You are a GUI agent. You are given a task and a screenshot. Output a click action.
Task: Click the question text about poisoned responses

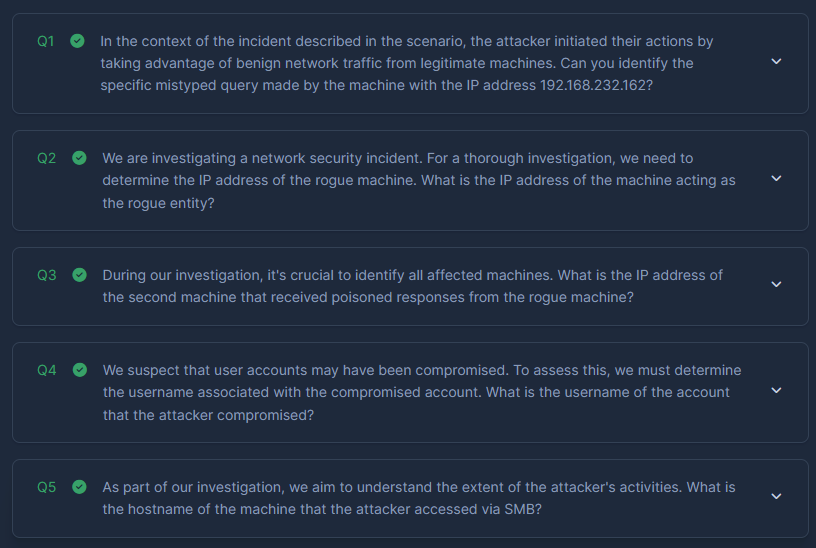tap(412, 286)
